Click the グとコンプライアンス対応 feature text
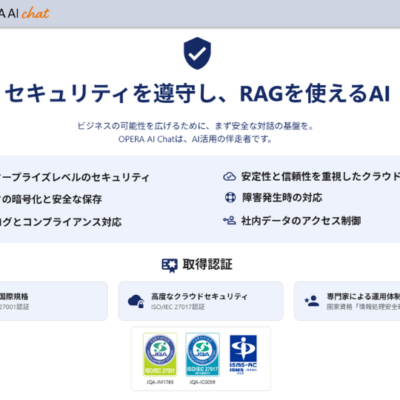Screen dimensions: 400x400 click(61, 222)
